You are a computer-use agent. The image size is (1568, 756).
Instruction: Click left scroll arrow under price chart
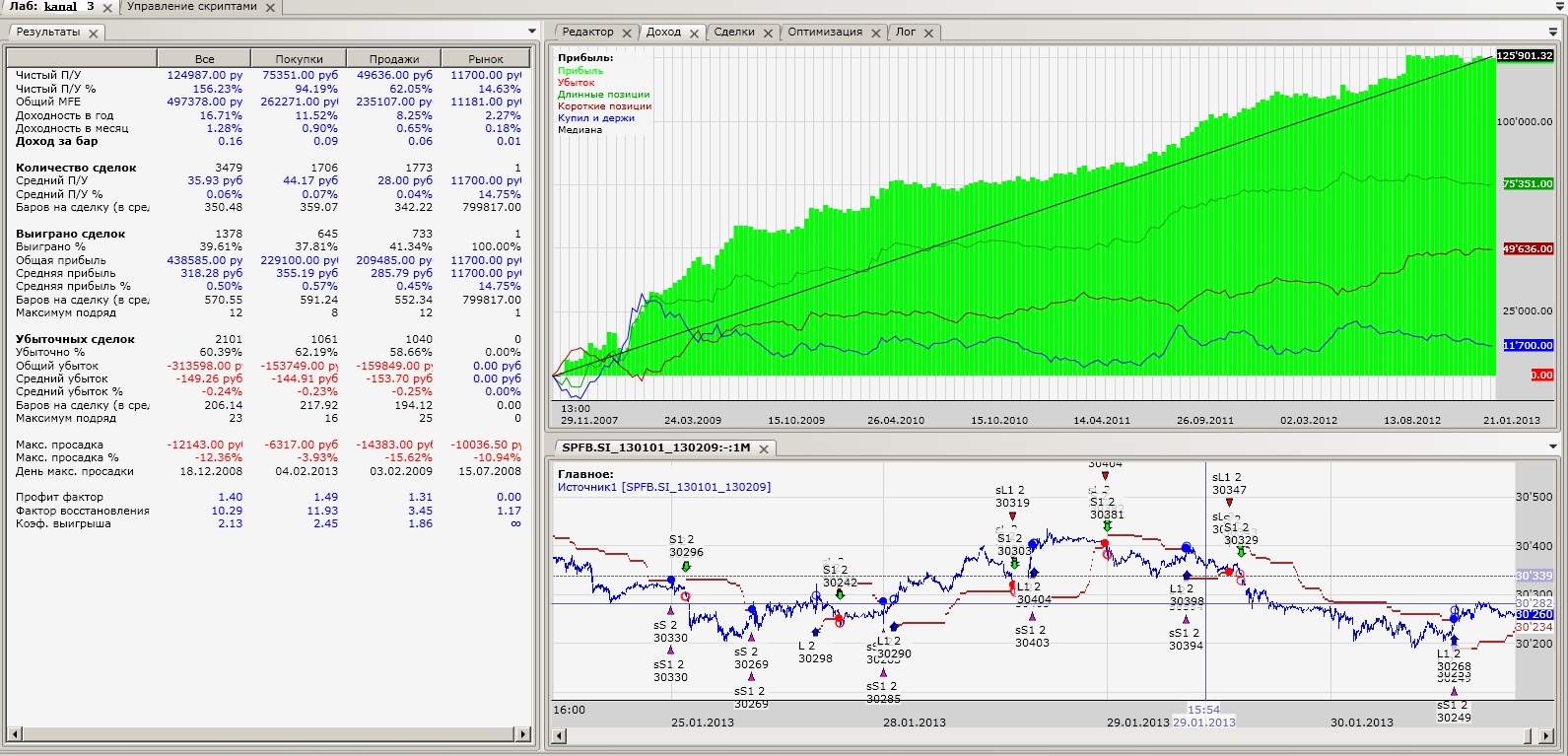click(x=560, y=736)
